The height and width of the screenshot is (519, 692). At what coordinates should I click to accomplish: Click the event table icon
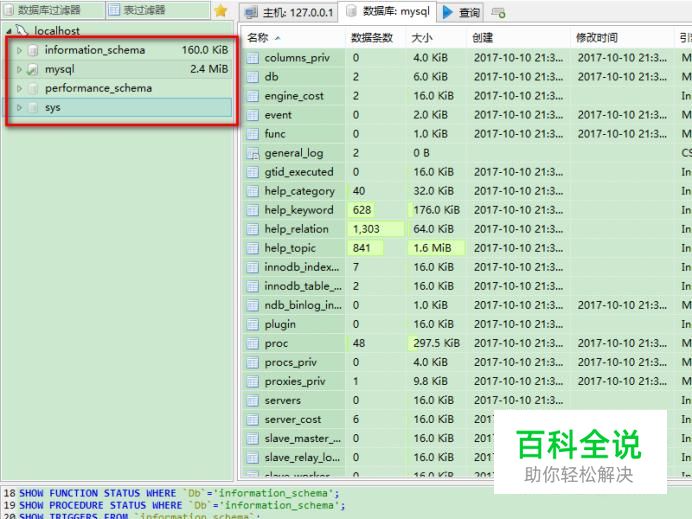click(x=253, y=115)
